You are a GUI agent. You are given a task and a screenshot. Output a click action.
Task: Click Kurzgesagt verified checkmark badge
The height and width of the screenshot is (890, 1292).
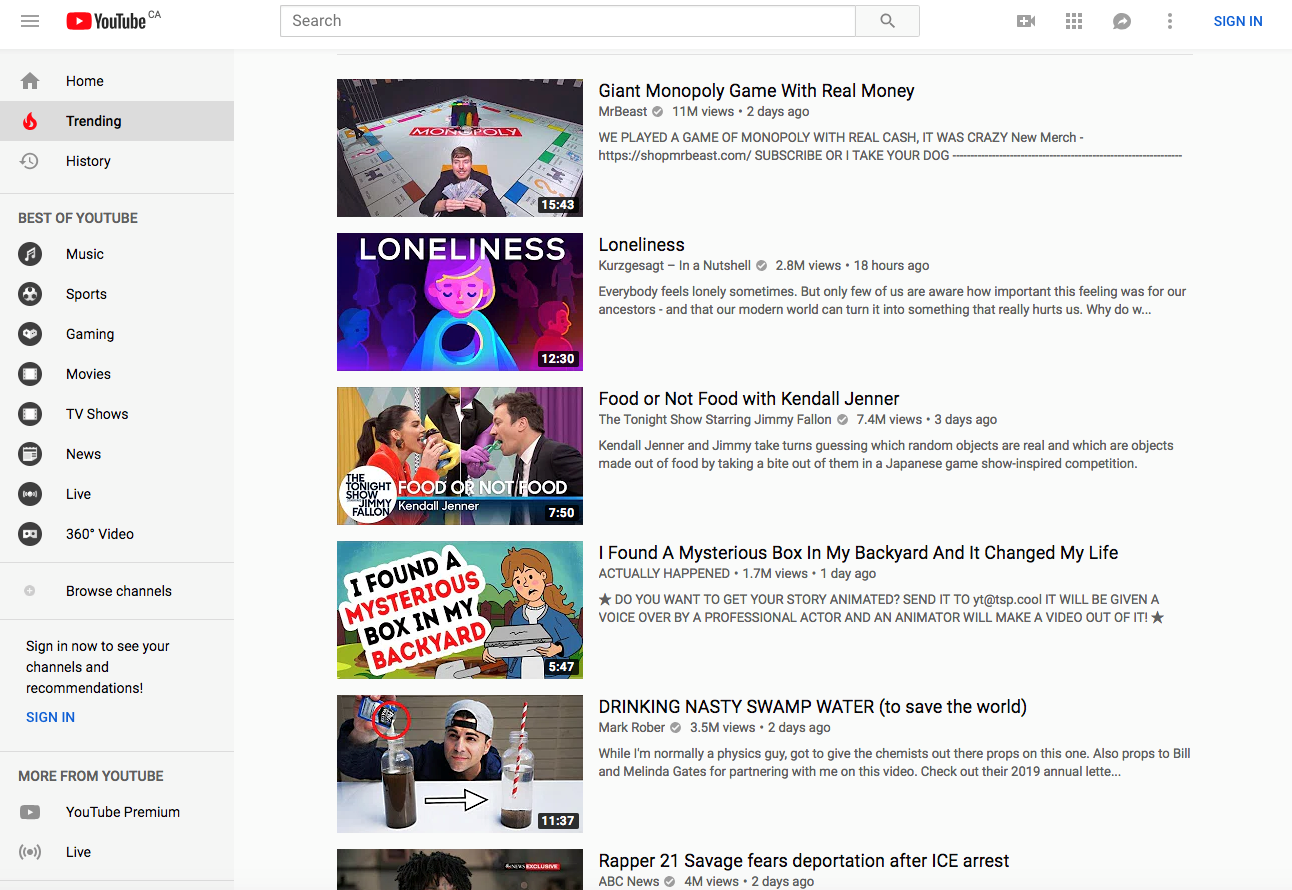coord(761,266)
